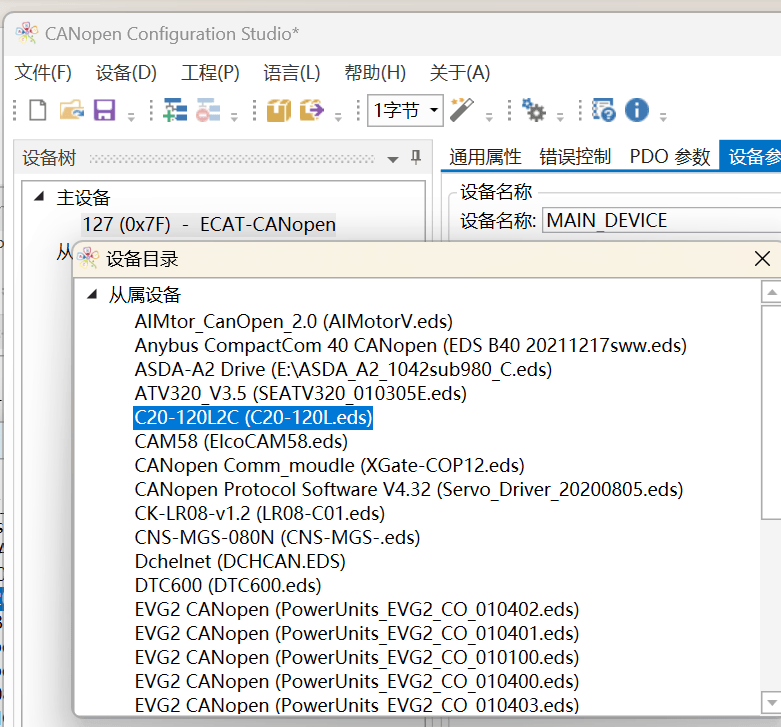Open settings gears toolbar icon
The image size is (781, 727).
[533, 110]
